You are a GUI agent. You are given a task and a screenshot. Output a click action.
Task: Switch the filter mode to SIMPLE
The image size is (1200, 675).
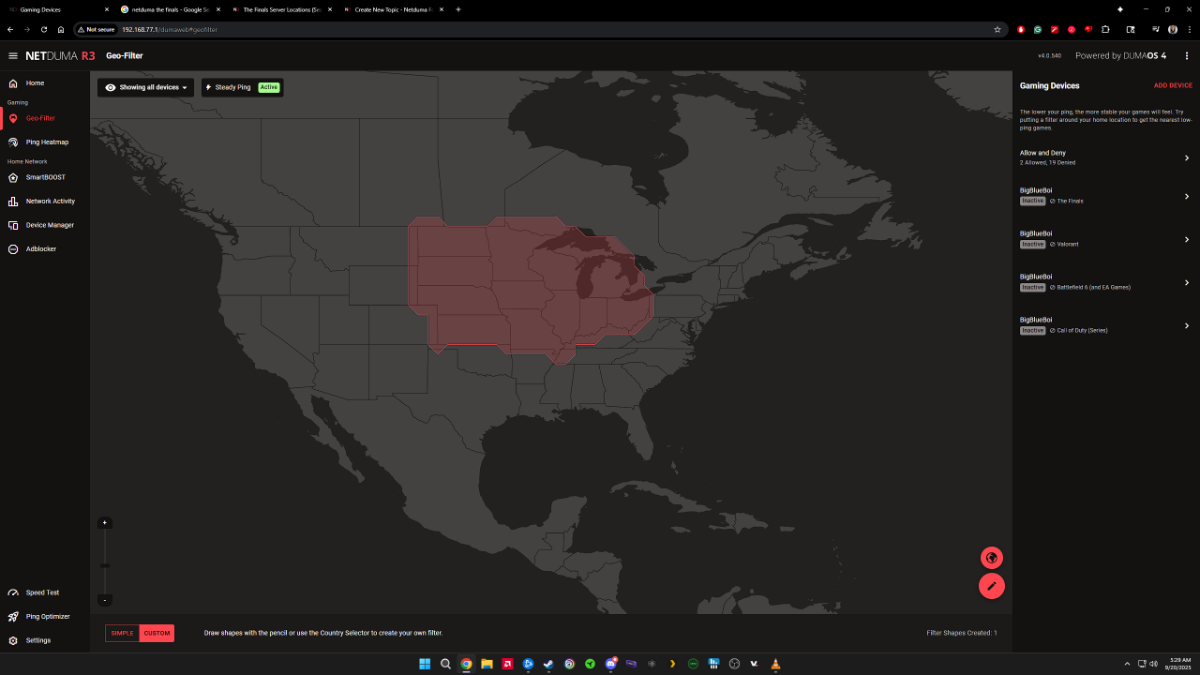(x=122, y=633)
